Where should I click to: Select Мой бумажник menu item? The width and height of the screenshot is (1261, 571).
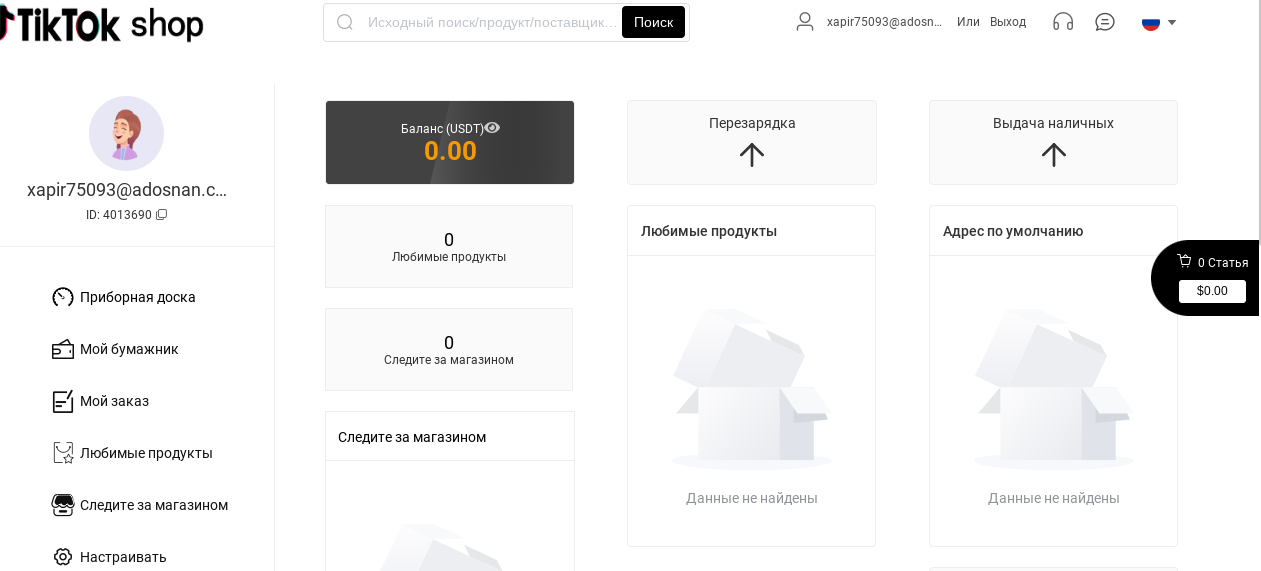pos(129,349)
